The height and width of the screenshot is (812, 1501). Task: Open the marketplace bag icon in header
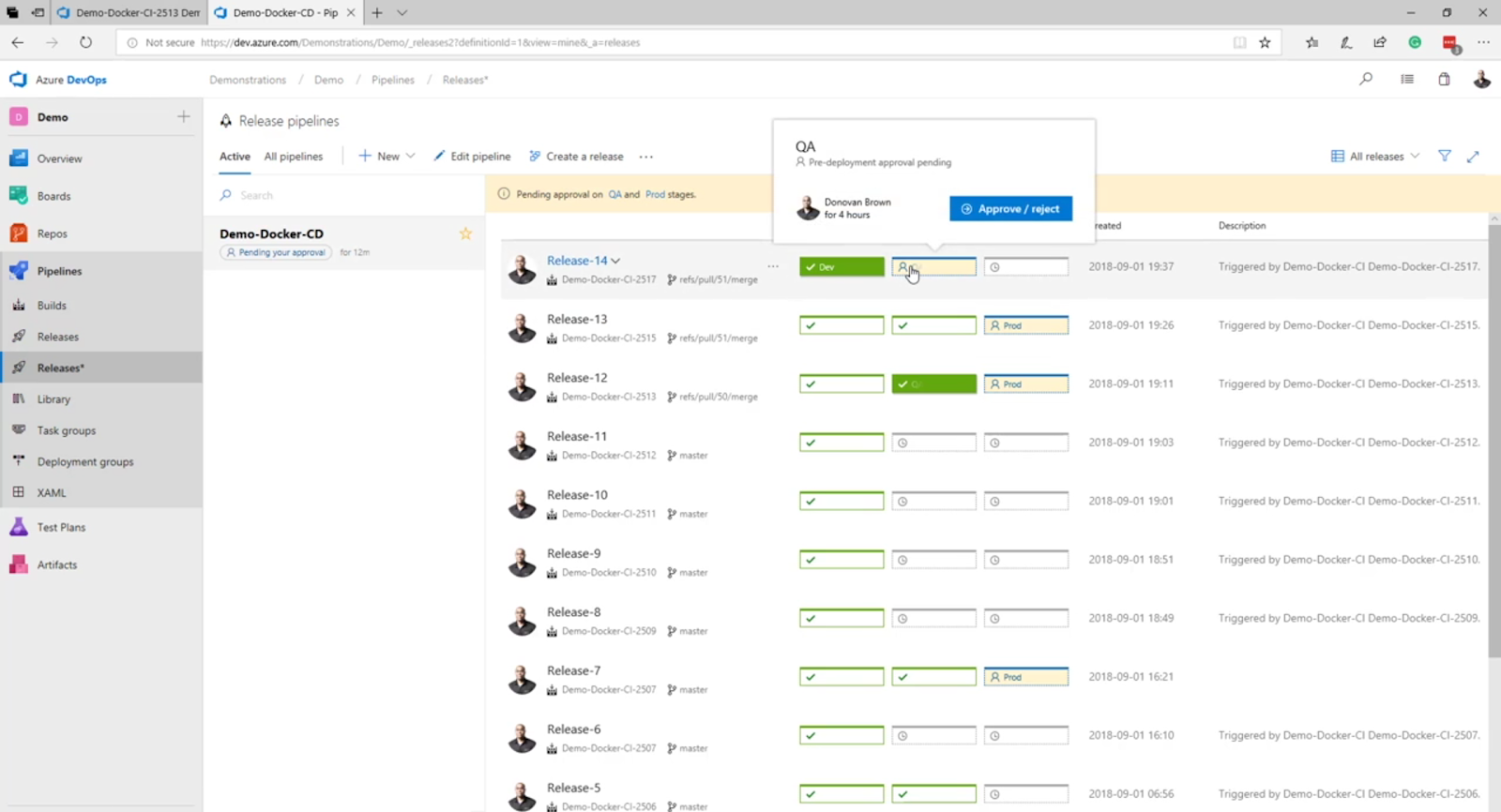[x=1445, y=80]
